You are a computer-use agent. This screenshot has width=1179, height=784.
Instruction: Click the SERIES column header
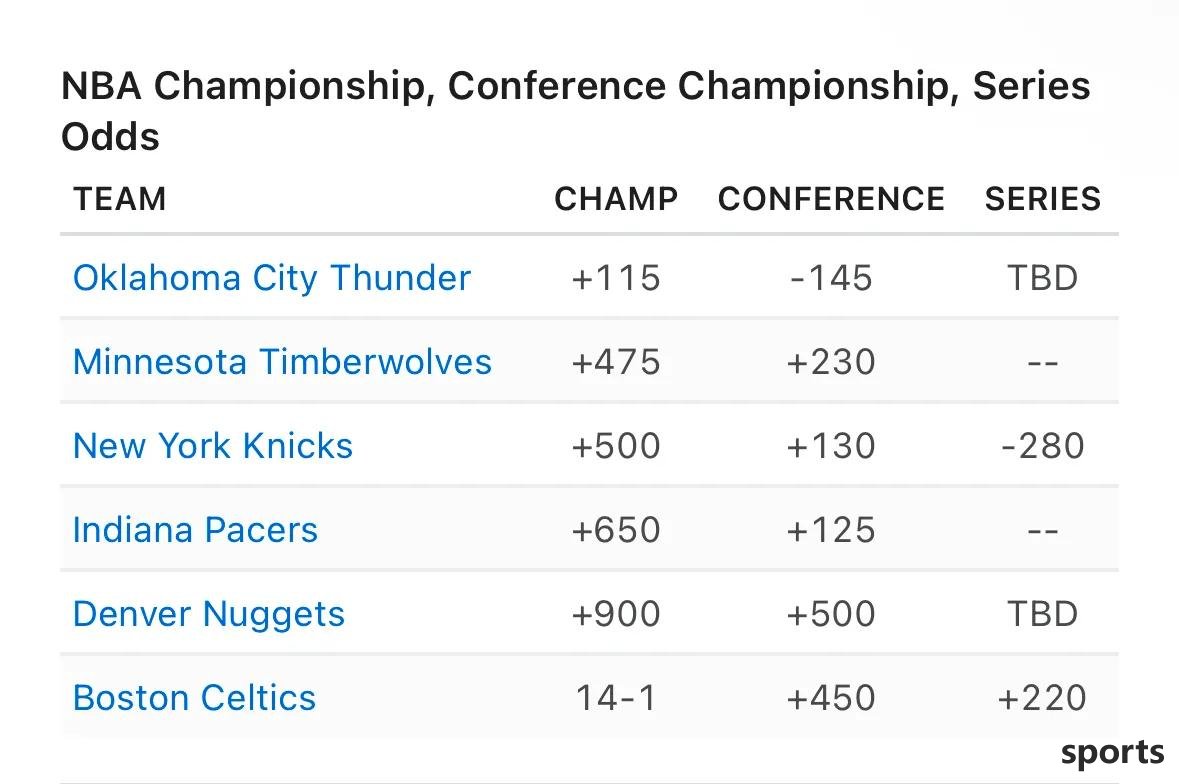coord(1043,199)
